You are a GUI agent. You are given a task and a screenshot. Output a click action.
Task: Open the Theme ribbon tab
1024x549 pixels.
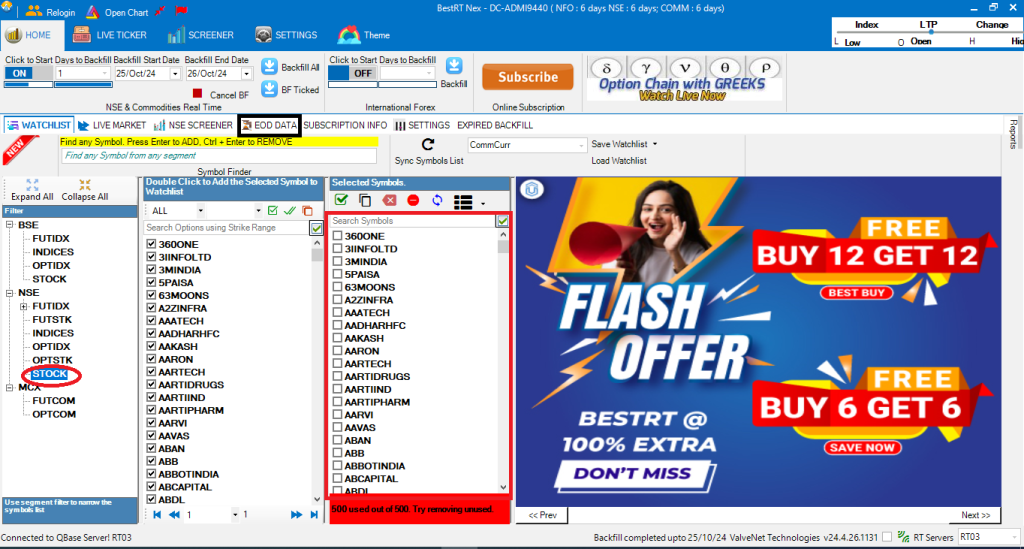tap(363, 35)
